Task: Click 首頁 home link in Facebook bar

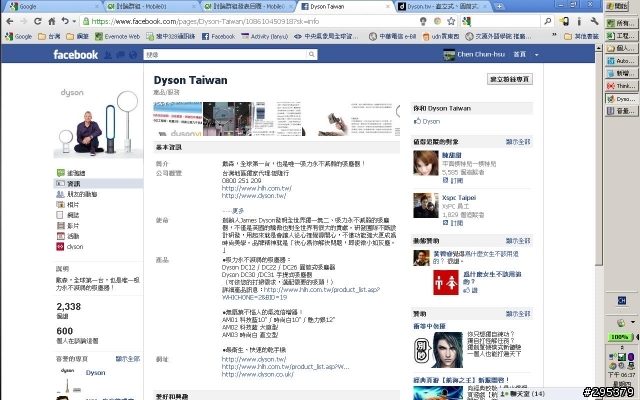Action: (519, 54)
